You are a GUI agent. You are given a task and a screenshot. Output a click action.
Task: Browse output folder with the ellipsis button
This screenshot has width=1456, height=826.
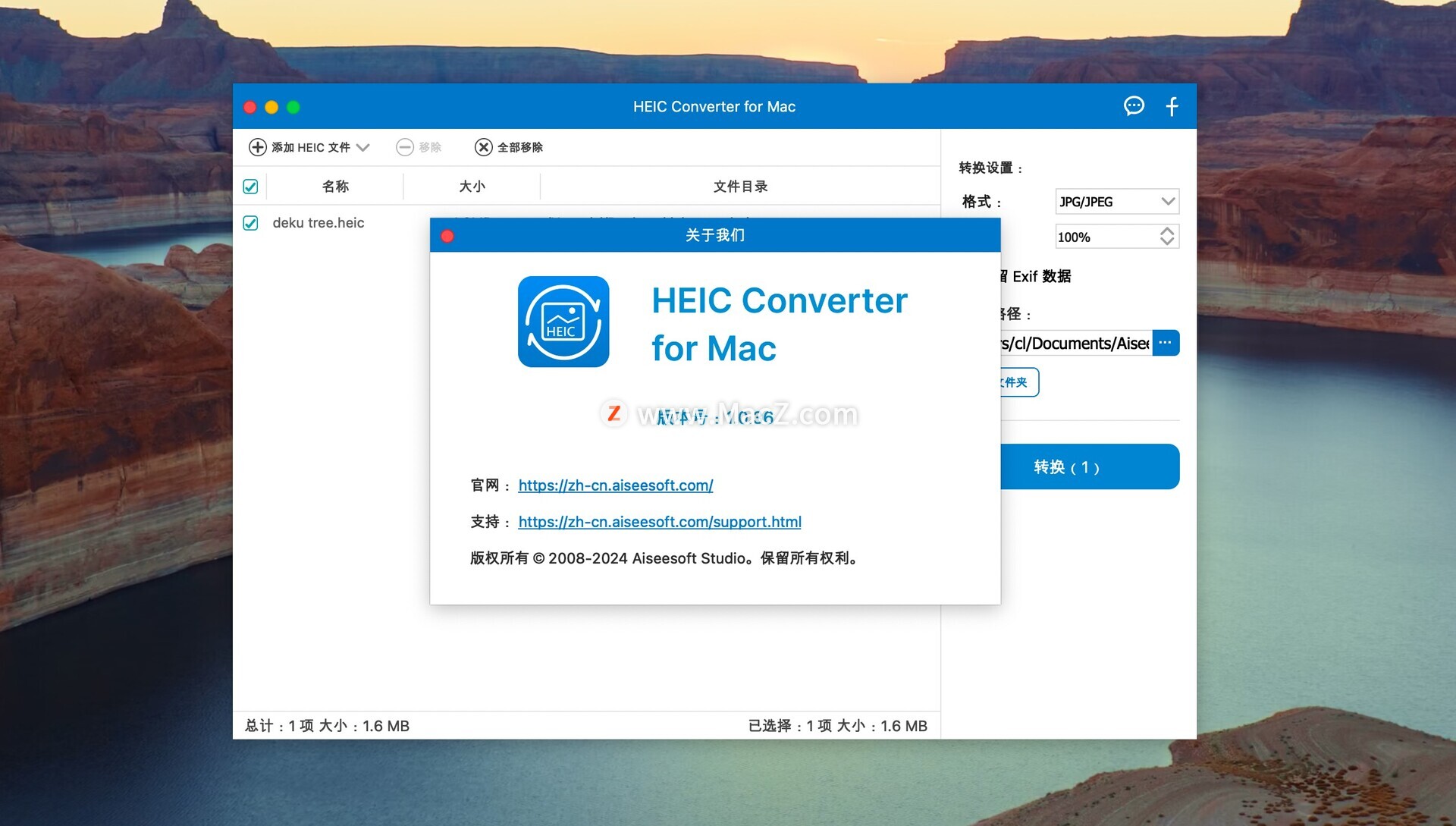(1166, 343)
